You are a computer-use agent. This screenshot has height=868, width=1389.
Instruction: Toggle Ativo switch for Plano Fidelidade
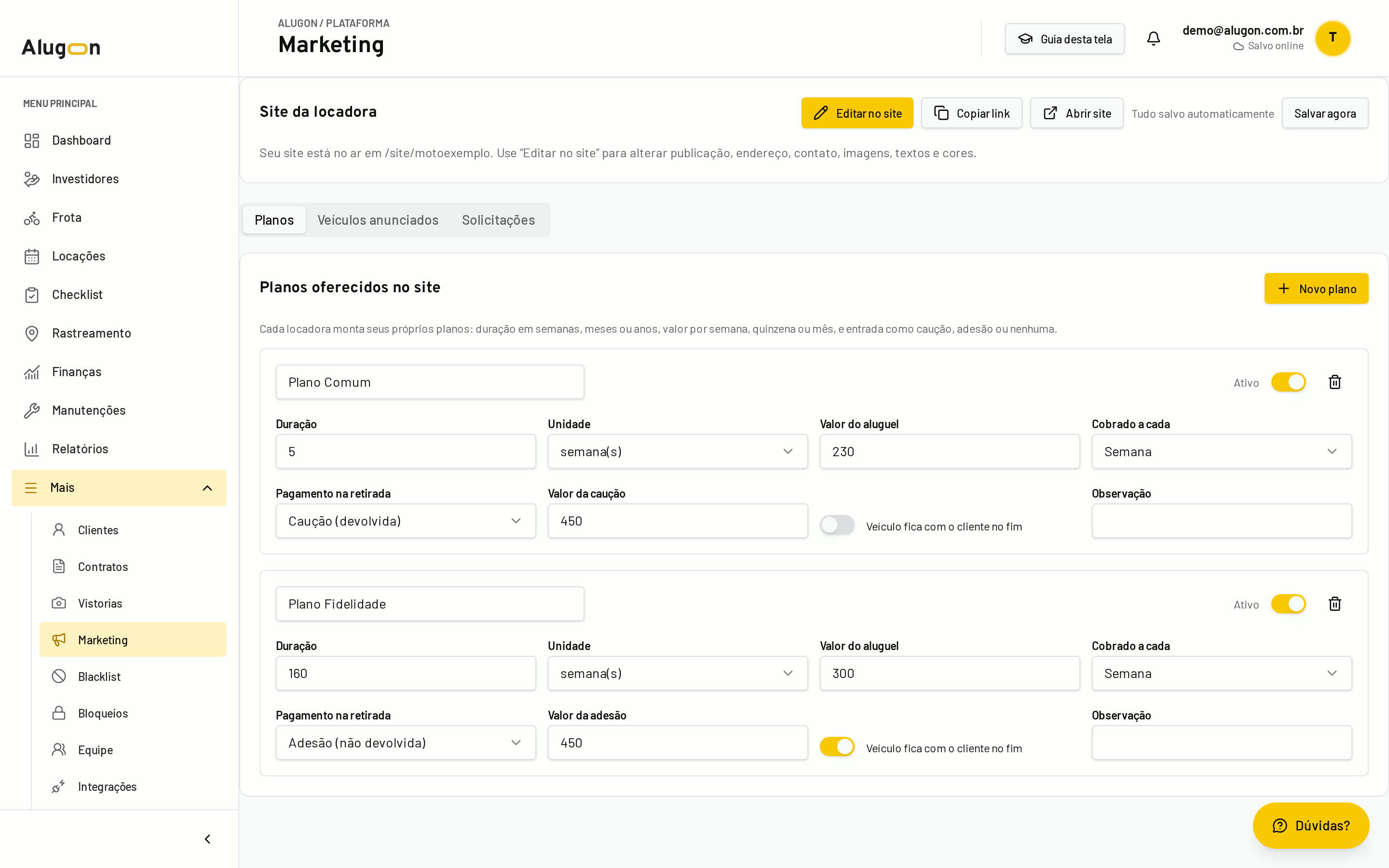(x=1288, y=604)
